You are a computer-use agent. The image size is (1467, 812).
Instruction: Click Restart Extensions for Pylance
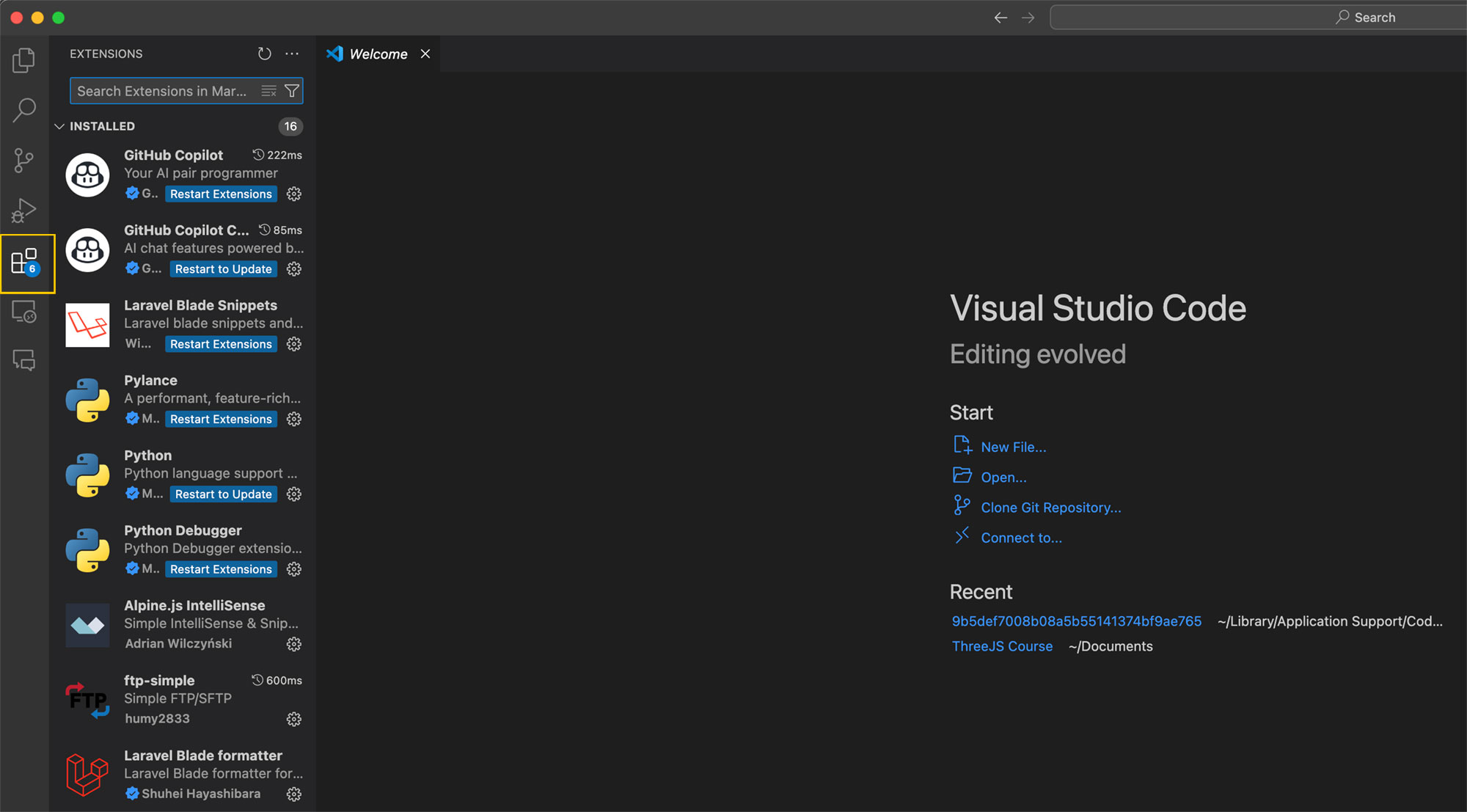[x=221, y=419]
